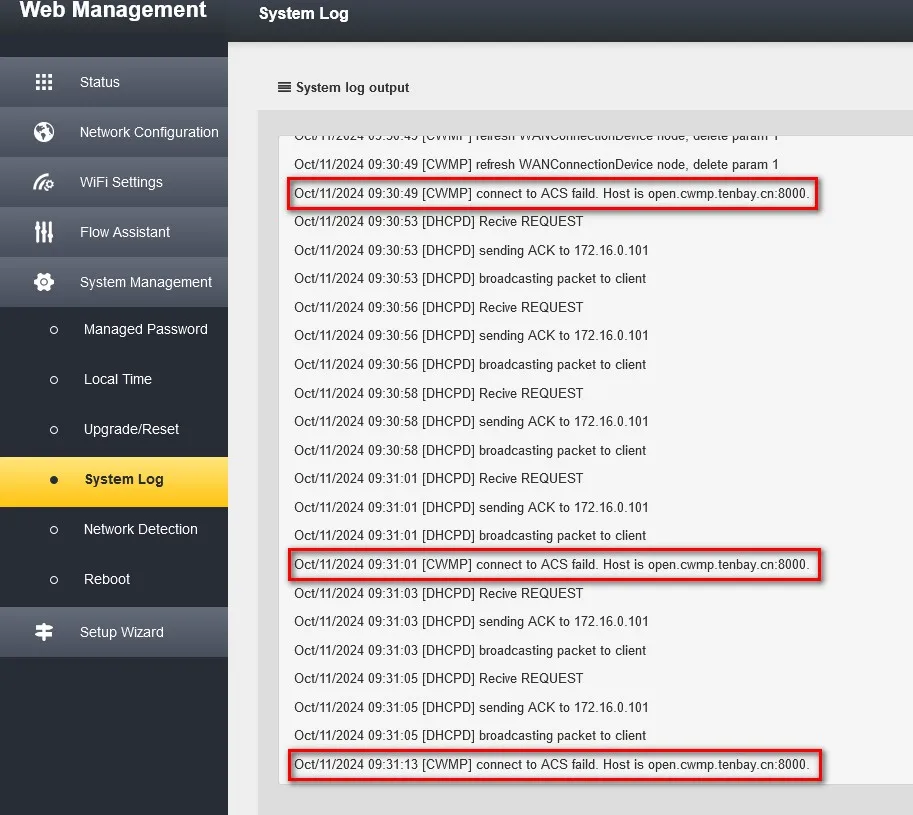Screen dimensions: 913x815
Task: Select the Local Time bullet marker
Action: pyautogui.click(x=54, y=380)
